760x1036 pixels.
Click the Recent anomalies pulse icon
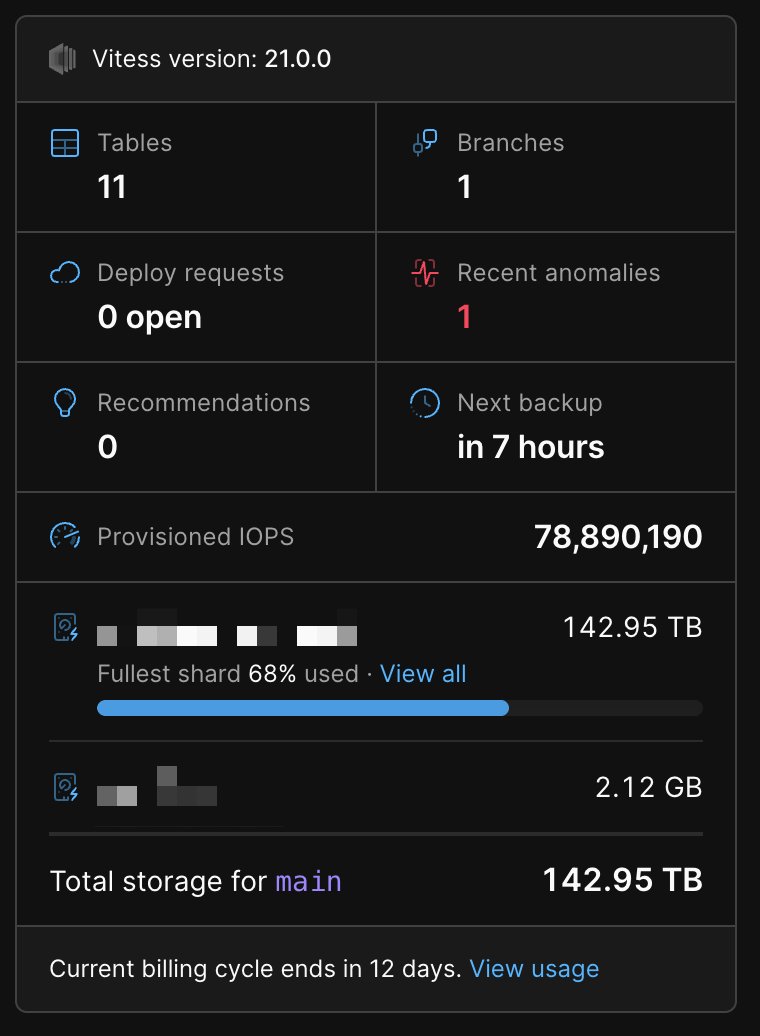424,273
